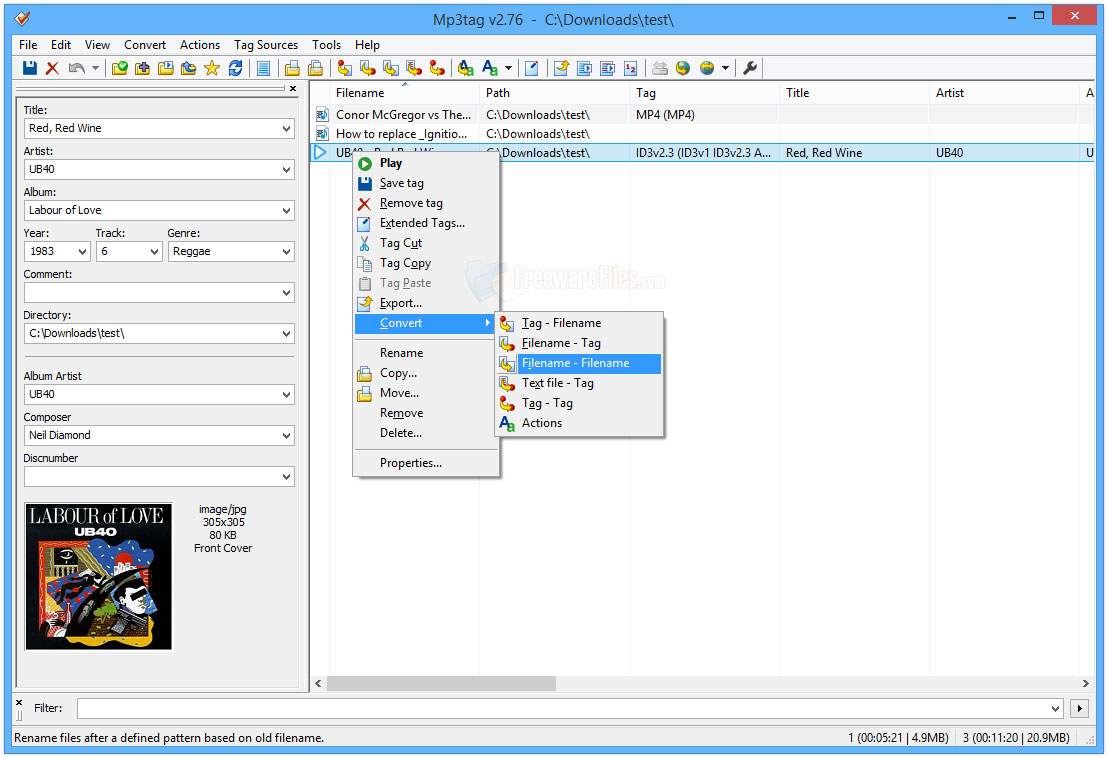Click the Labour of Love album cover thumbnail
The image size is (1109, 758).
click(x=98, y=575)
